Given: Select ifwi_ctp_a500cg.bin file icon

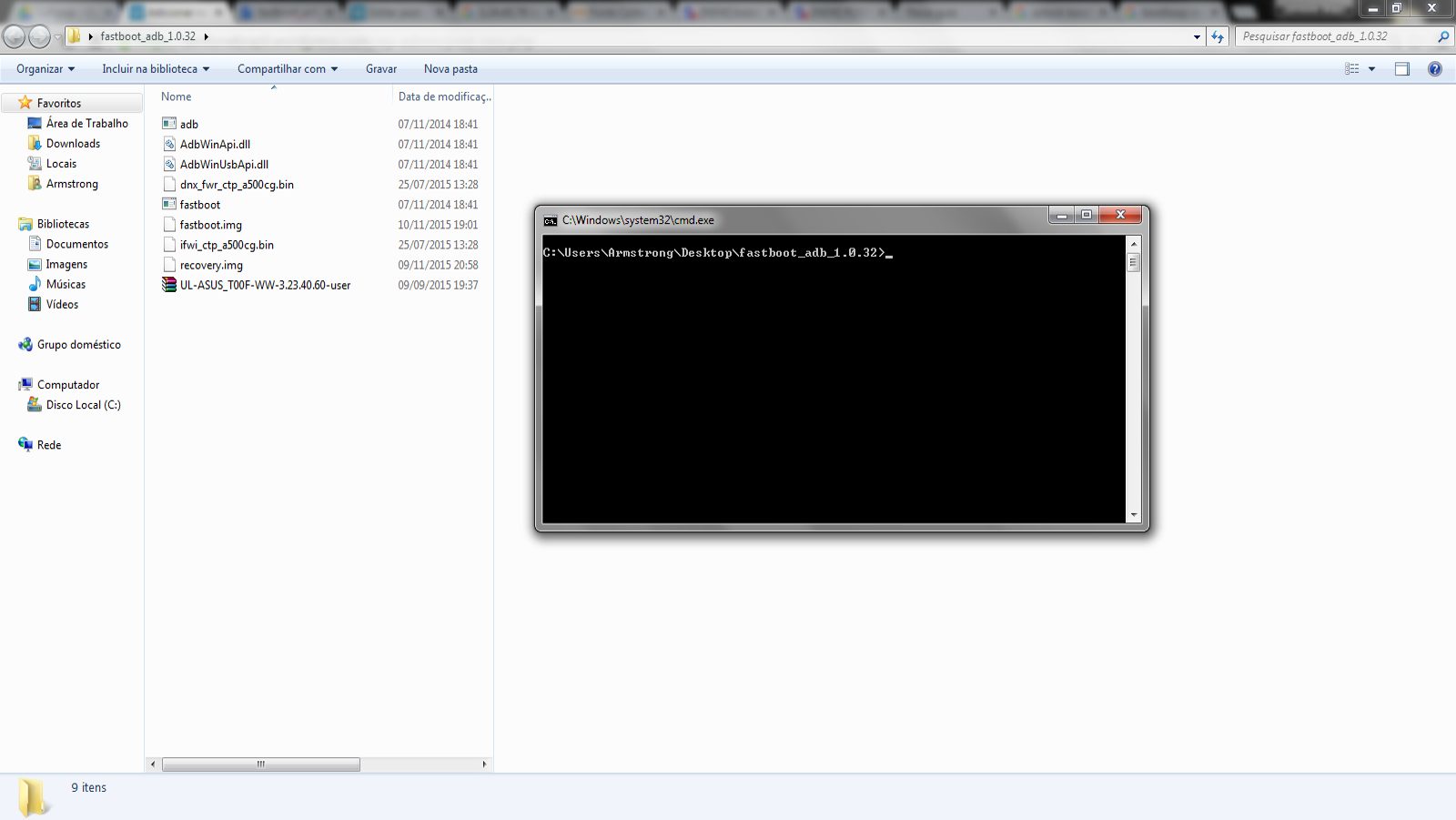Looking at the screenshot, I should [169, 245].
